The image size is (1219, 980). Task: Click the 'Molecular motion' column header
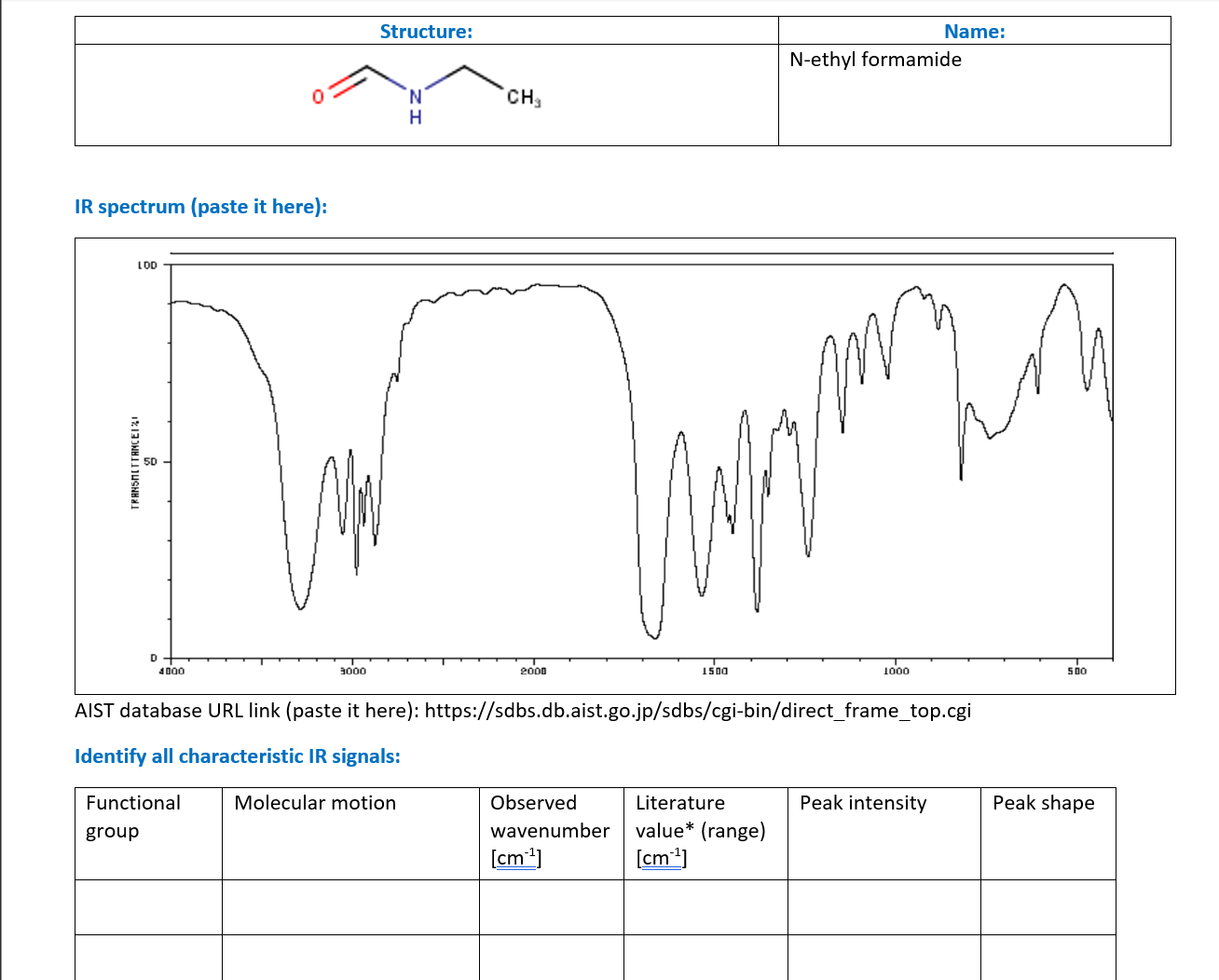(x=315, y=802)
